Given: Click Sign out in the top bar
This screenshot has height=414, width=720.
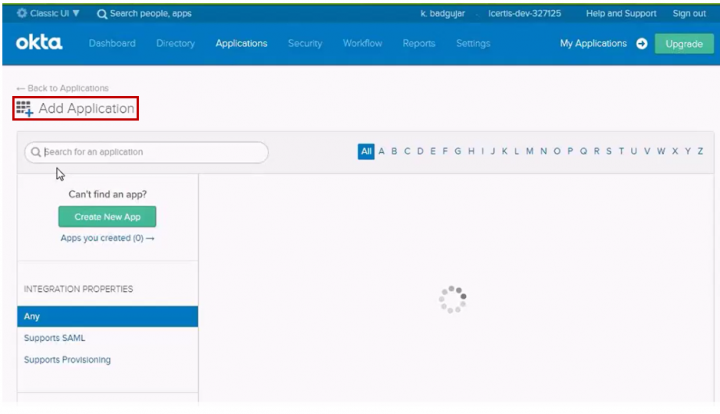Looking at the screenshot, I should click(x=689, y=14).
